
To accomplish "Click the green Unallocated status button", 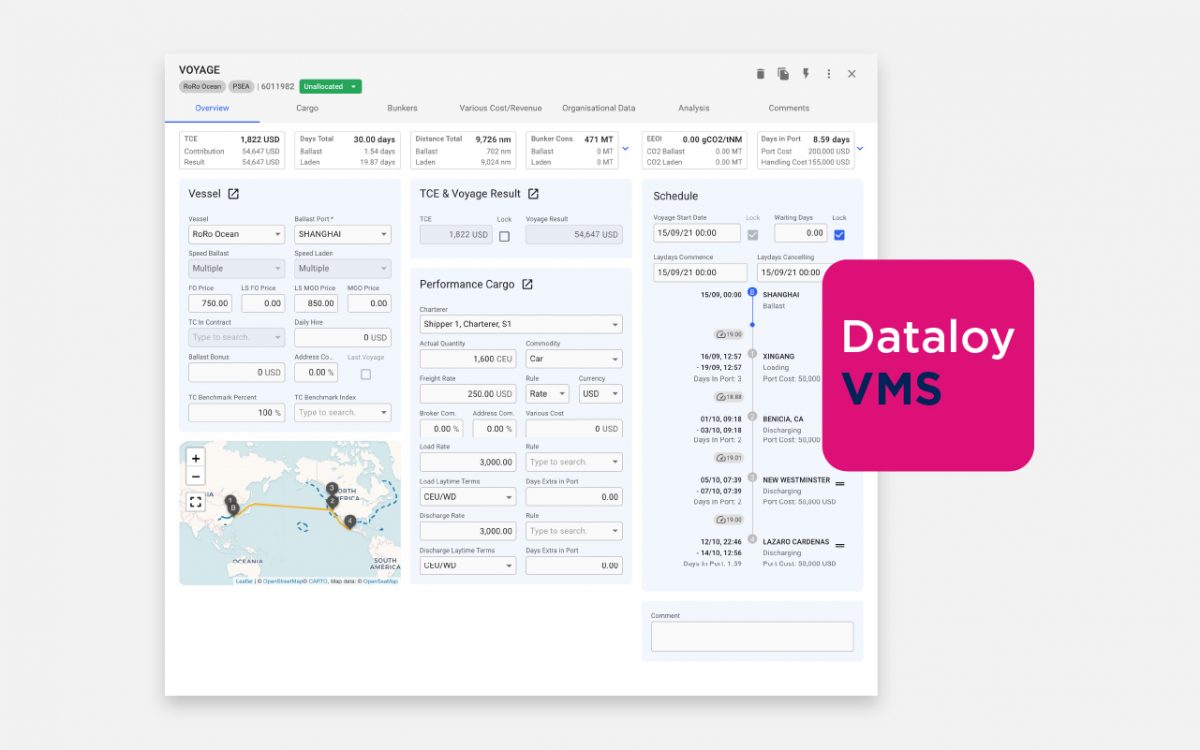I will (330, 86).
